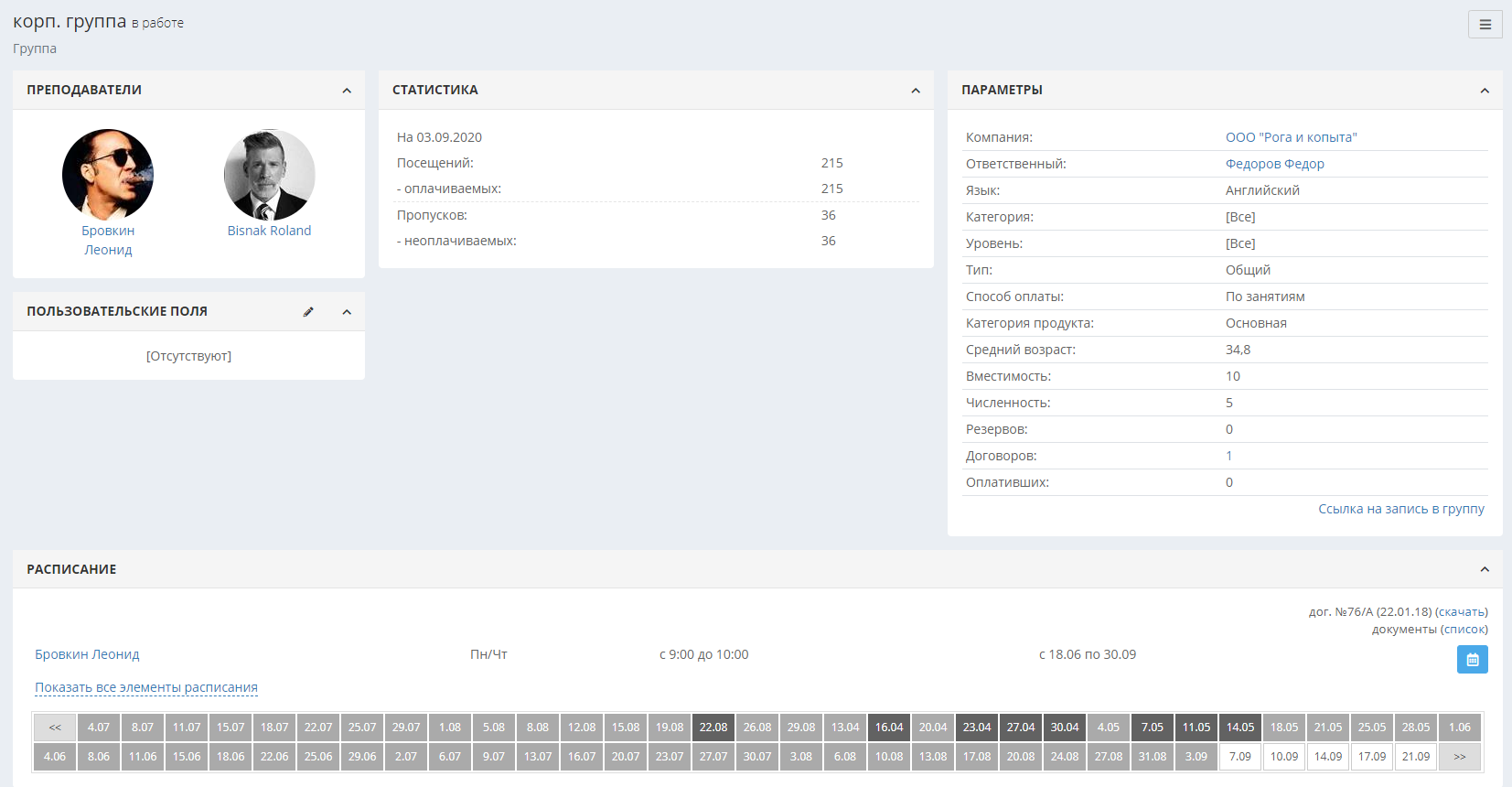Click the Способ оплаты value По занятиям
Image resolution: width=1512 pixels, height=787 pixels.
(1265, 296)
